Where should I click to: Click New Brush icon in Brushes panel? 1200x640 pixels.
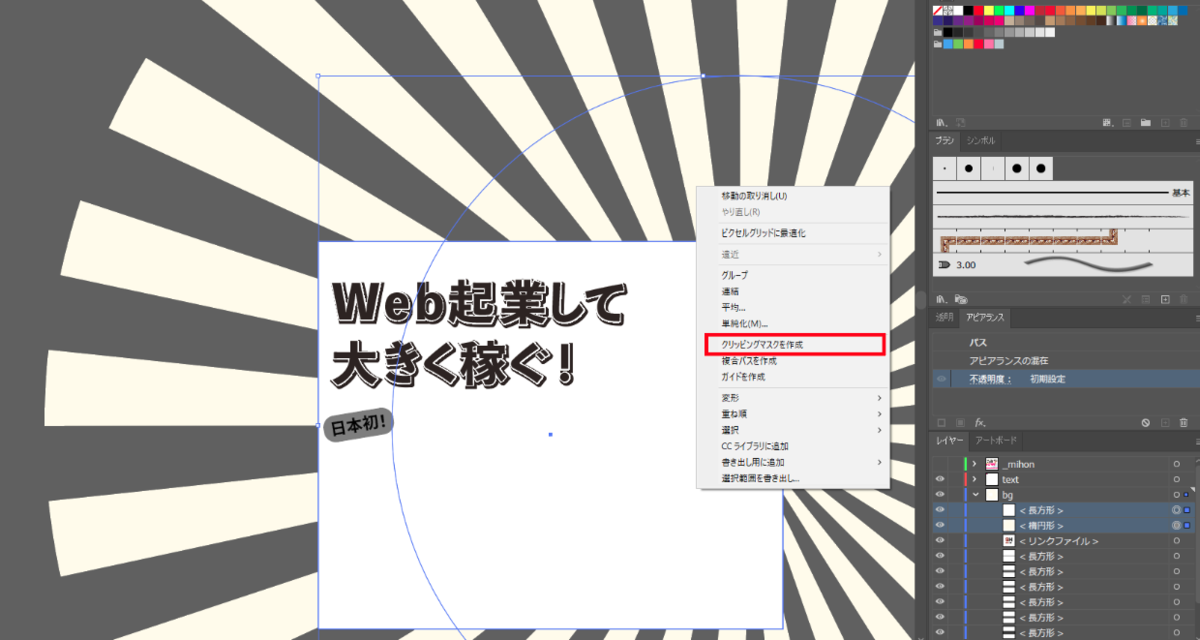pos(1165,299)
